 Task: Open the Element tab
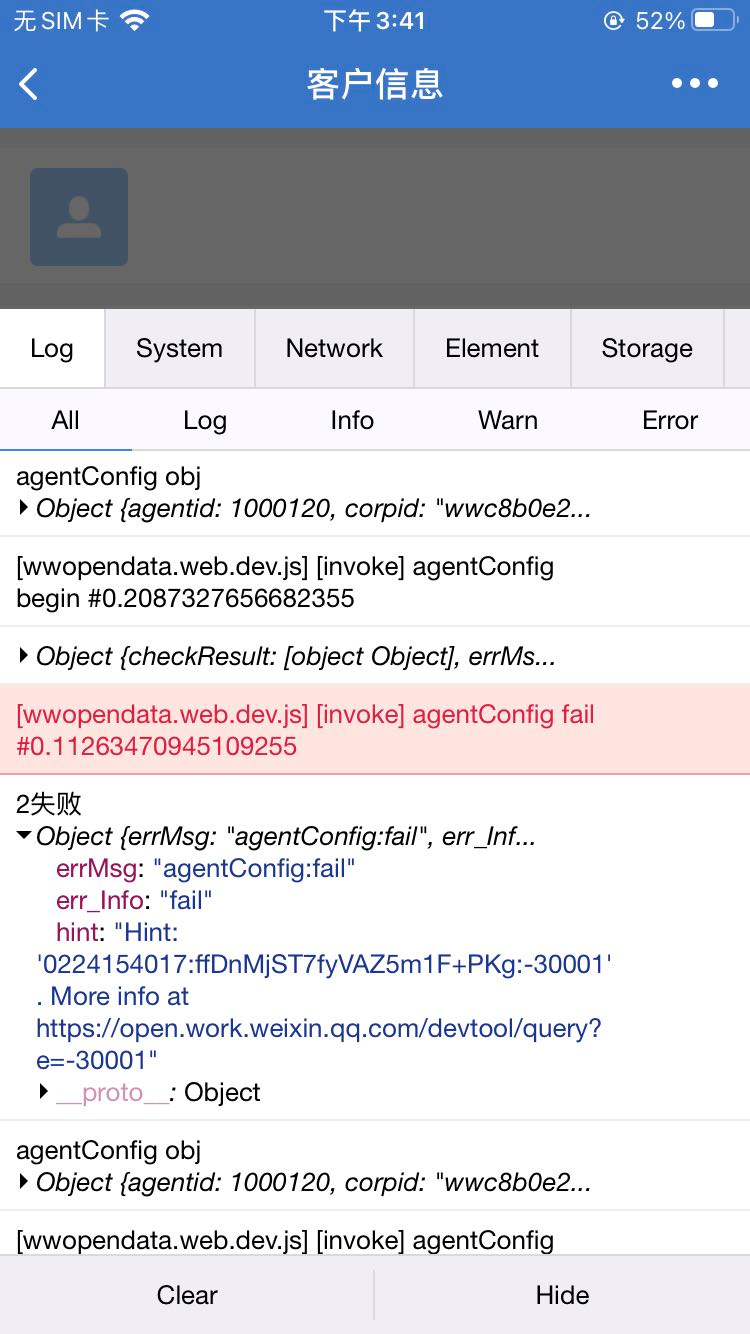point(492,348)
